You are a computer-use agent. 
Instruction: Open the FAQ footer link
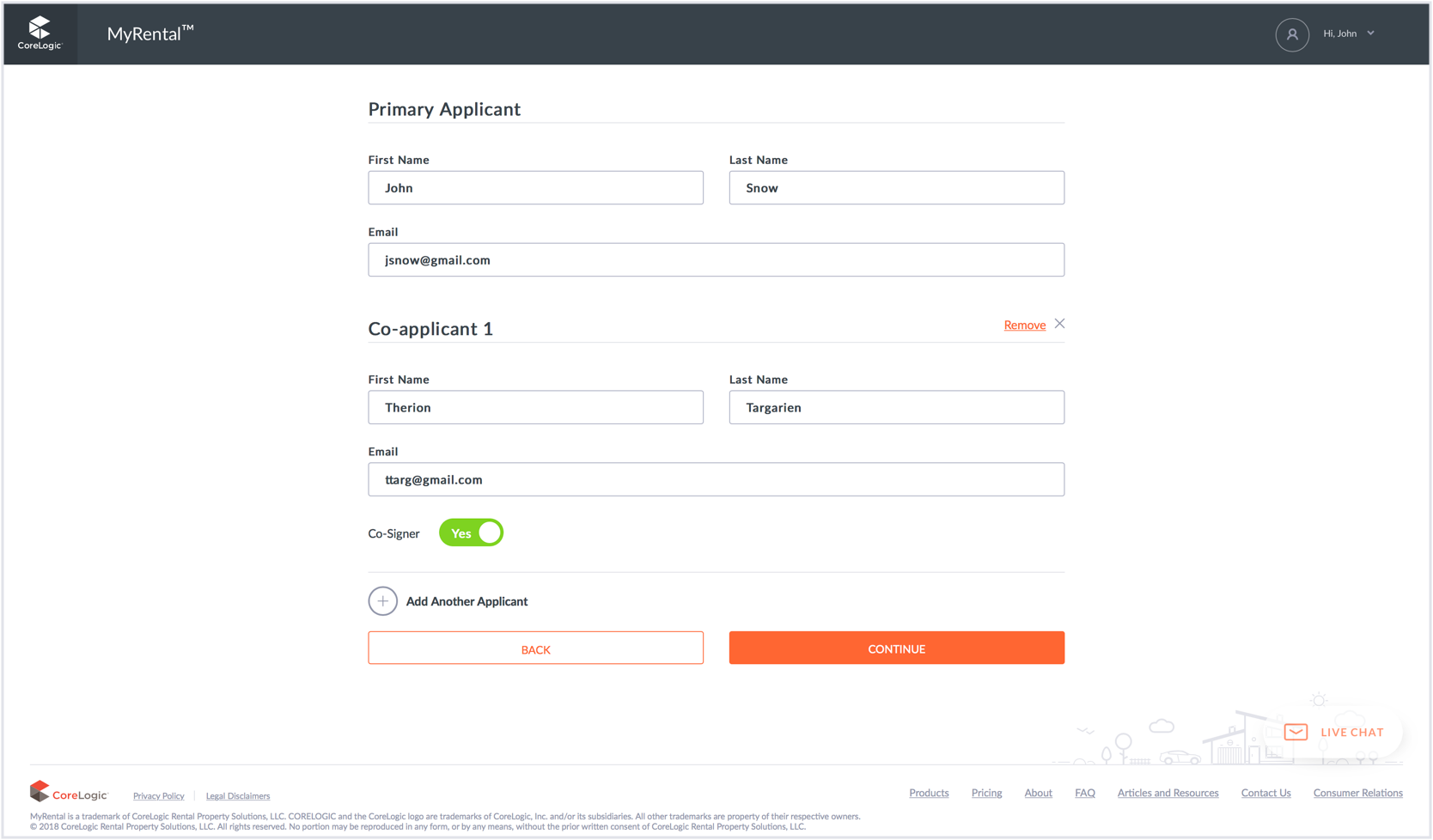pos(1084,793)
